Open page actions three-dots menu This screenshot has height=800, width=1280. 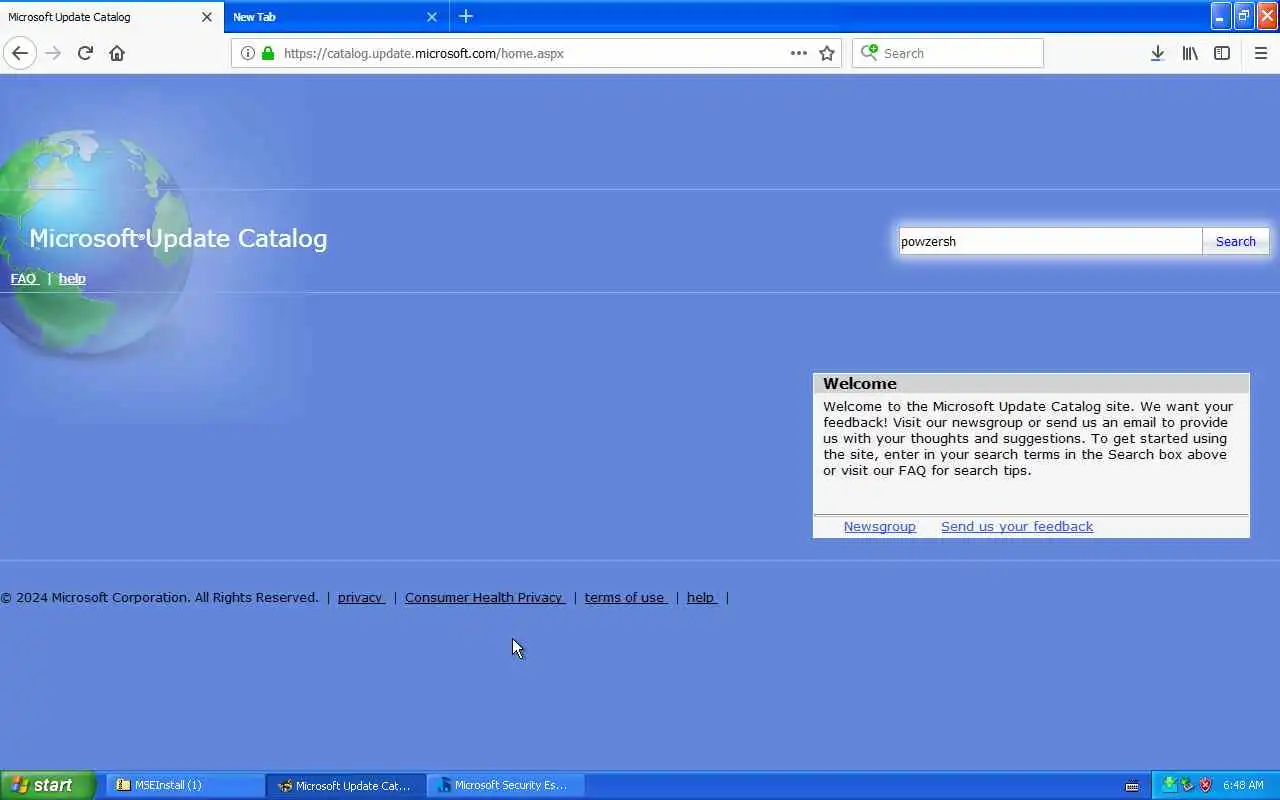point(799,53)
